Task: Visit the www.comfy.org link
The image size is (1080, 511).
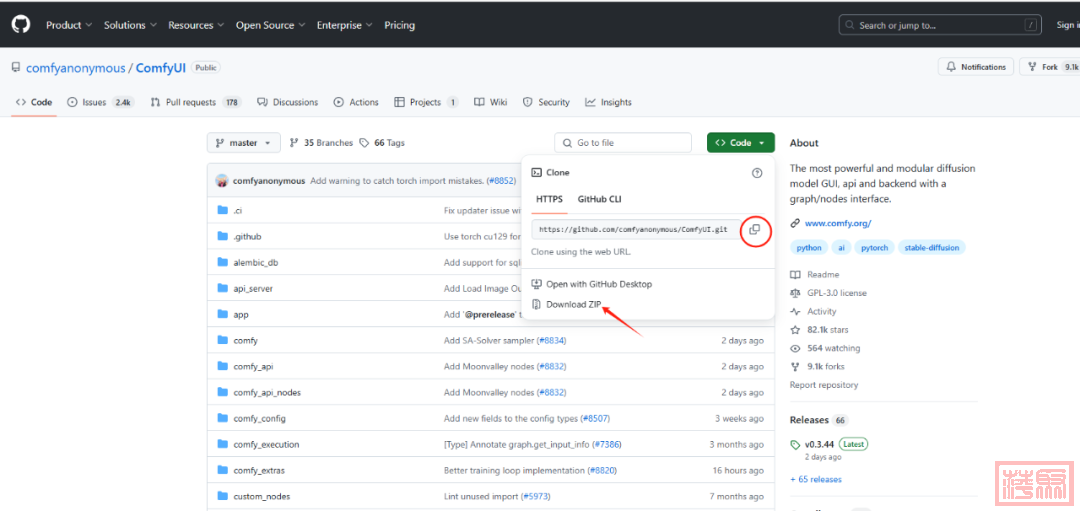Action: click(838, 223)
